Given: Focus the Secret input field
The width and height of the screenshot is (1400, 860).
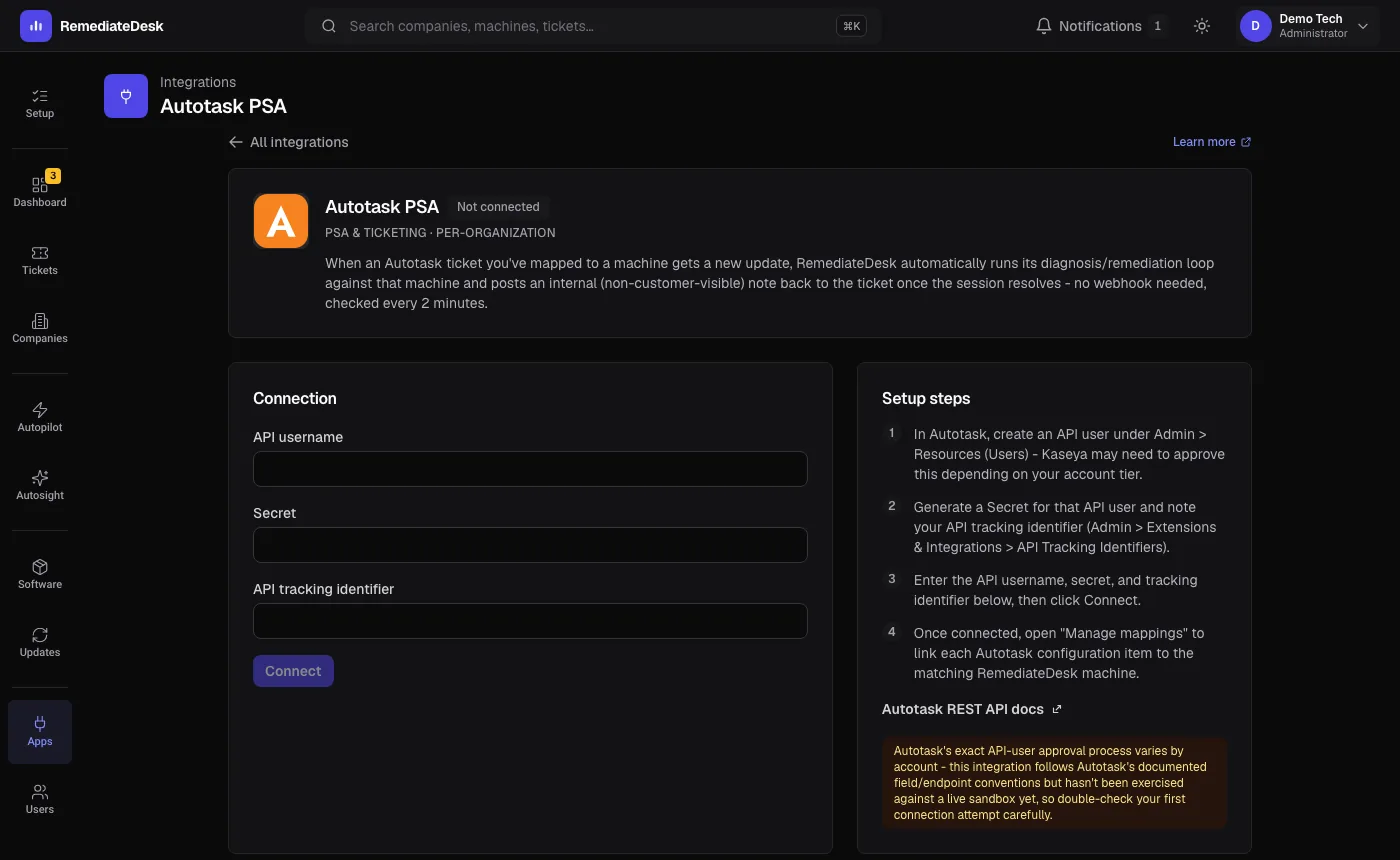Looking at the screenshot, I should 530,545.
